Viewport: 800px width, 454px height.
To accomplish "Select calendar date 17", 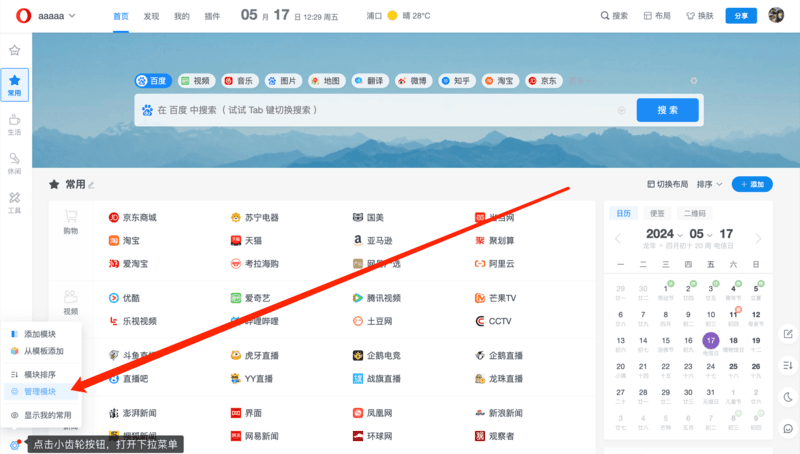I will pyautogui.click(x=711, y=340).
